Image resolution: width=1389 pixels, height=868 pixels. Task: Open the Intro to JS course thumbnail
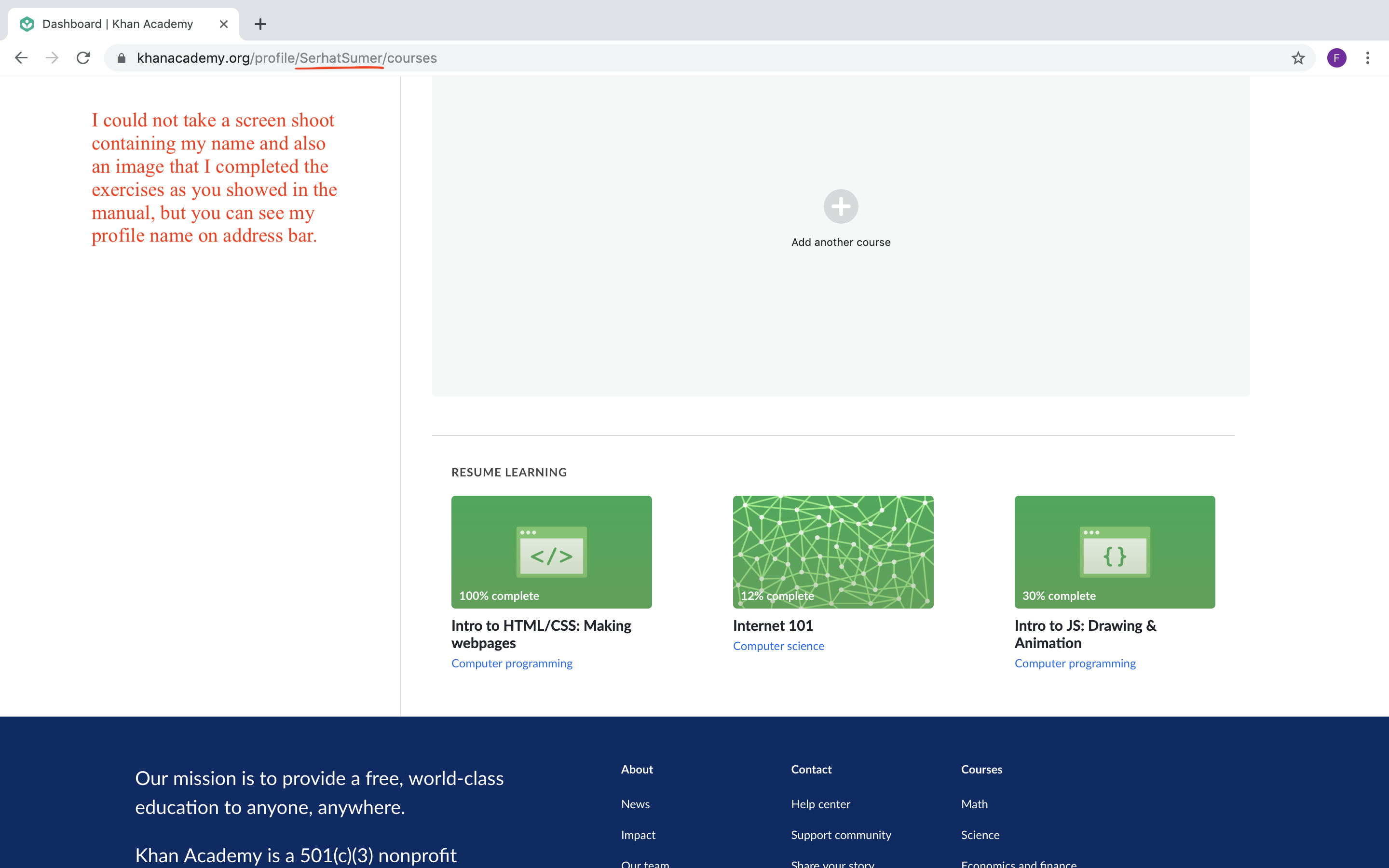1115,552
